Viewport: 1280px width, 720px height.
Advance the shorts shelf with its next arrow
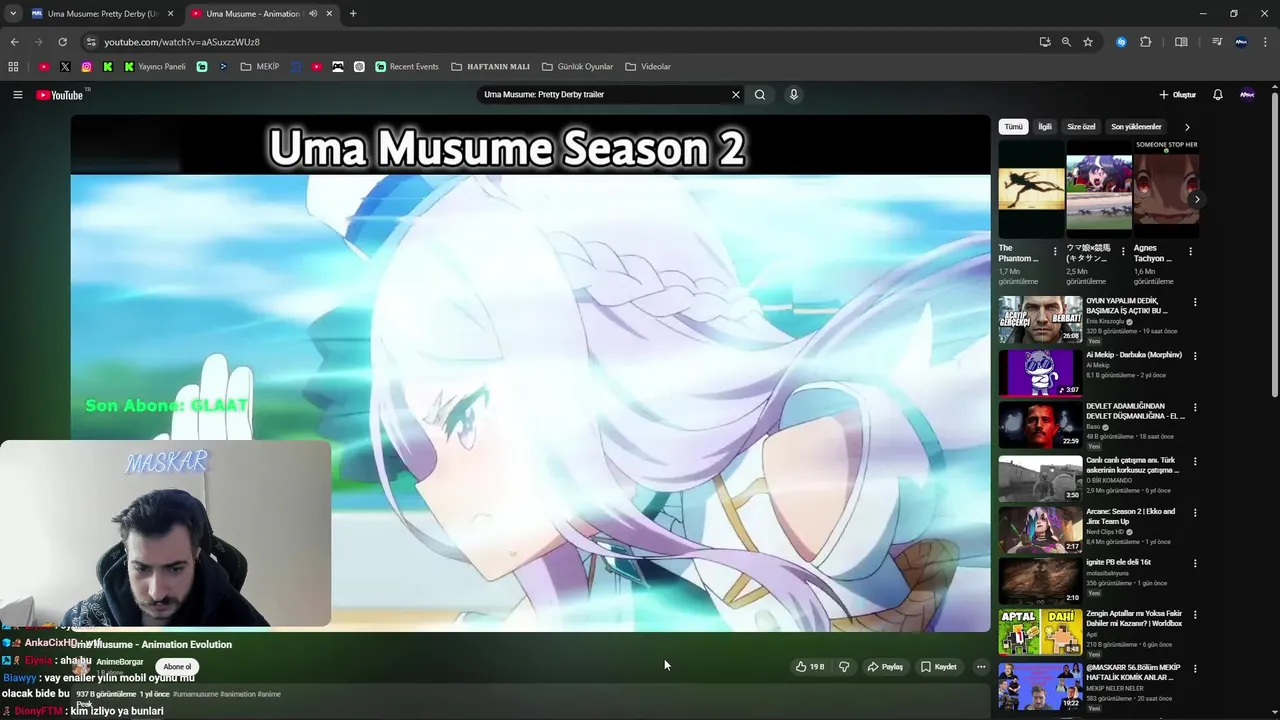click(1197, 199)
